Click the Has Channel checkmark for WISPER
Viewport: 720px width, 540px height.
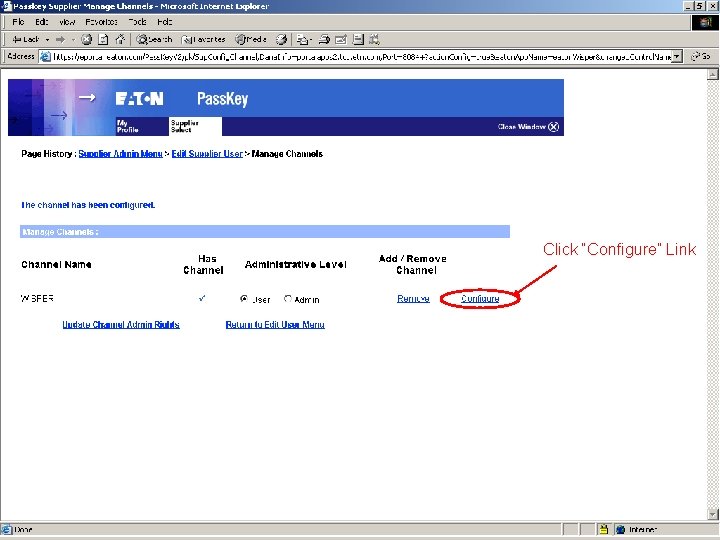pyautogui.click(x=202, y=298)
